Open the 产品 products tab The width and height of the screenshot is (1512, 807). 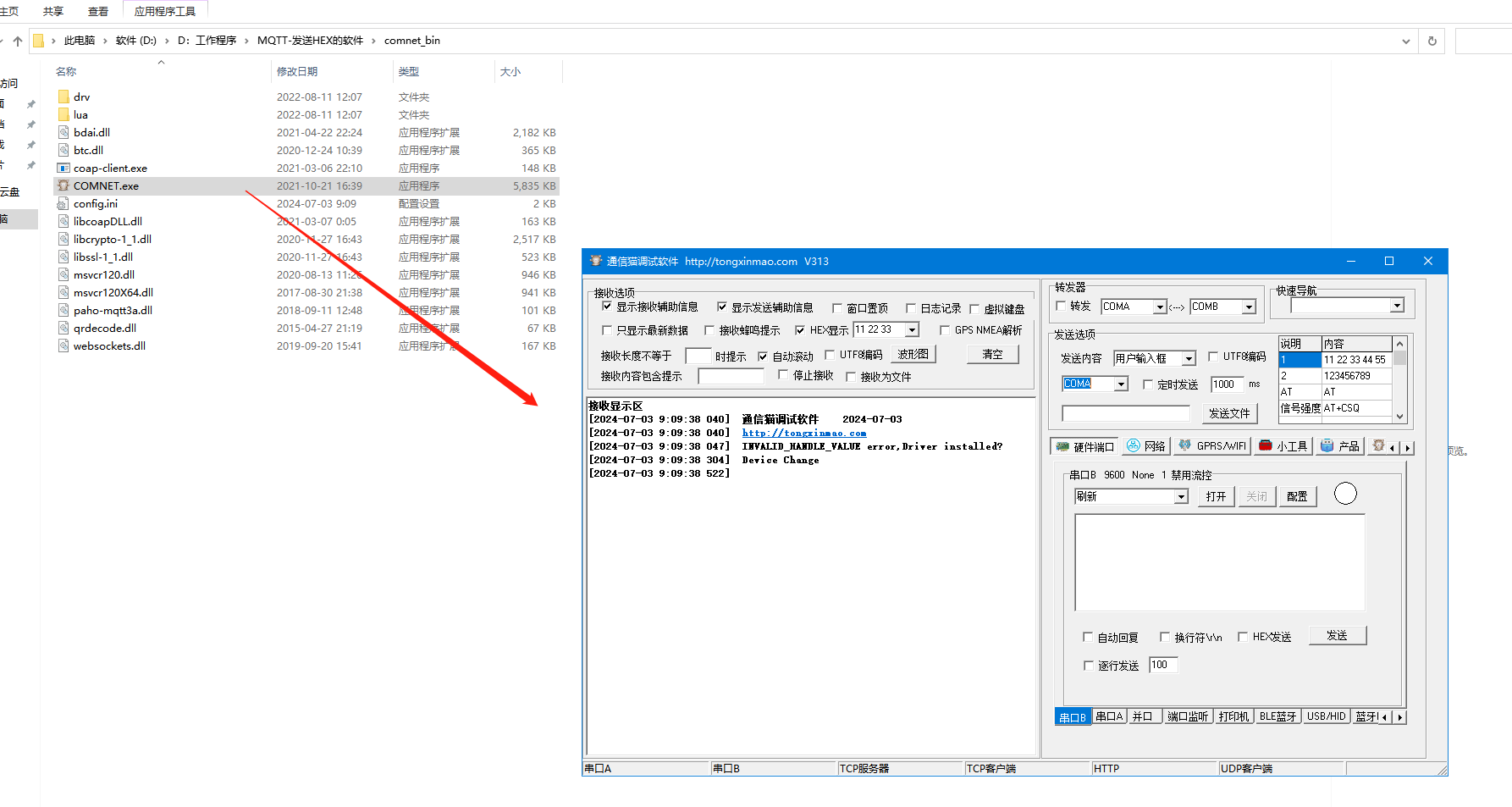click(x=1340, y=446)
